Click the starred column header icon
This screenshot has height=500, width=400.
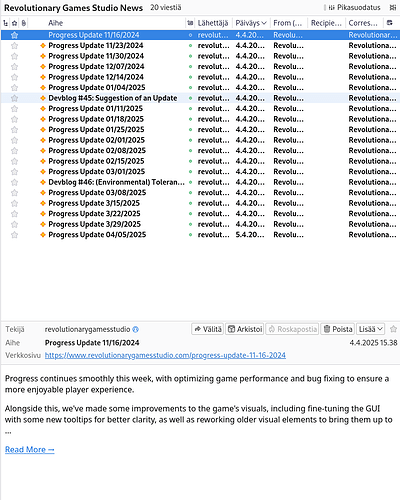[x=15, y=23]
